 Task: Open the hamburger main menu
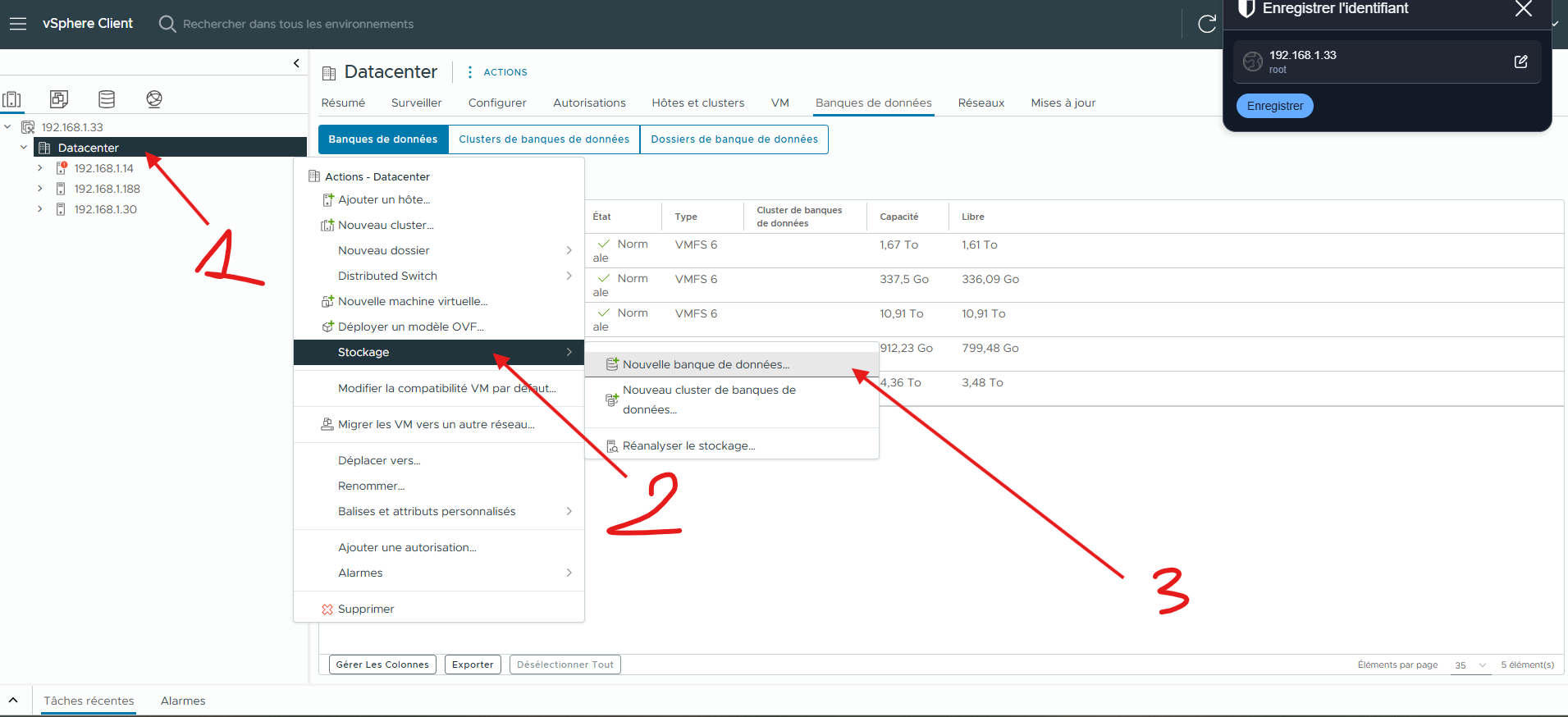18,24
